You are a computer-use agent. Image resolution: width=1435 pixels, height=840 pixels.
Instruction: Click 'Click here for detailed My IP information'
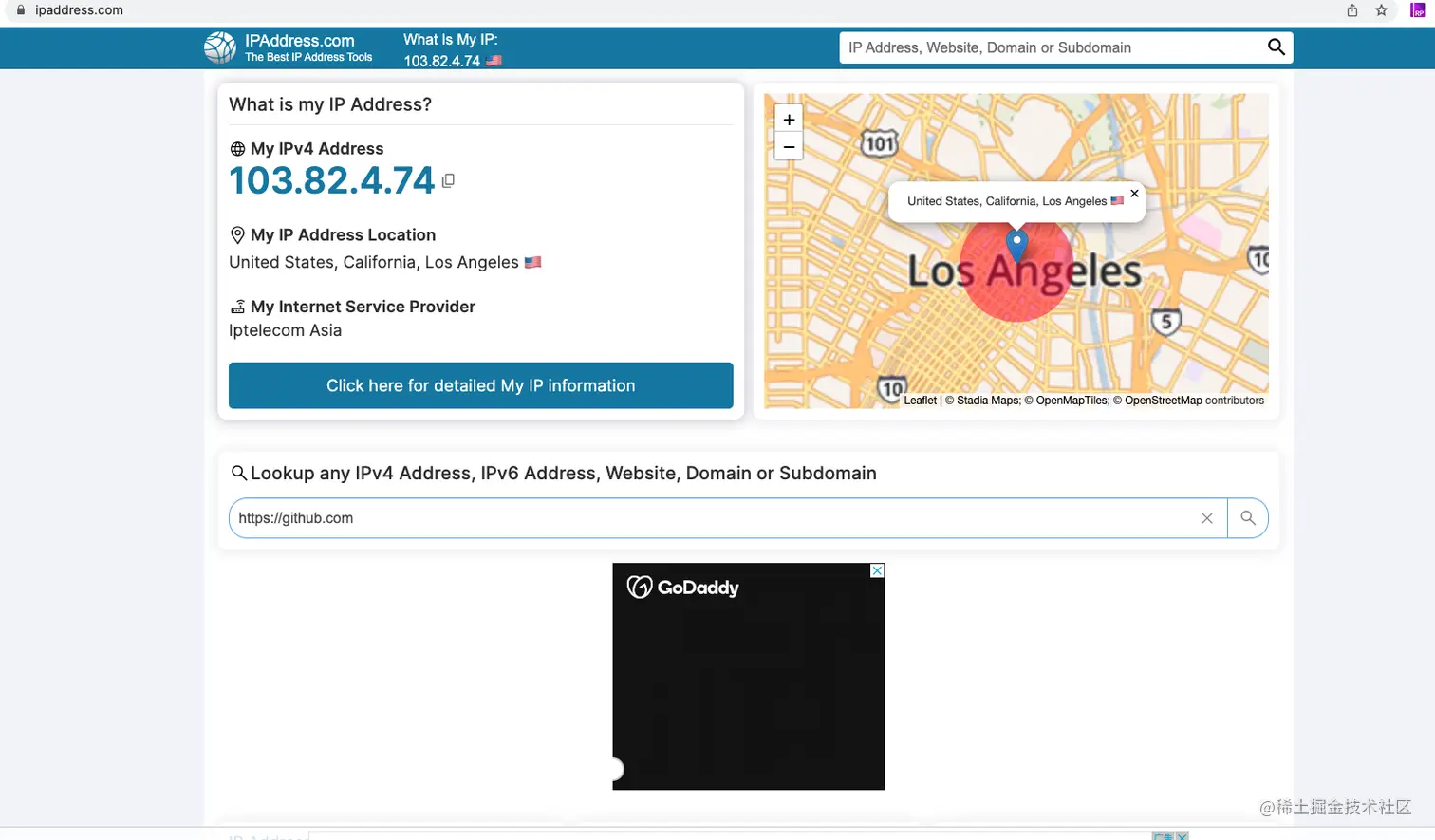click(x=481, y=385)
